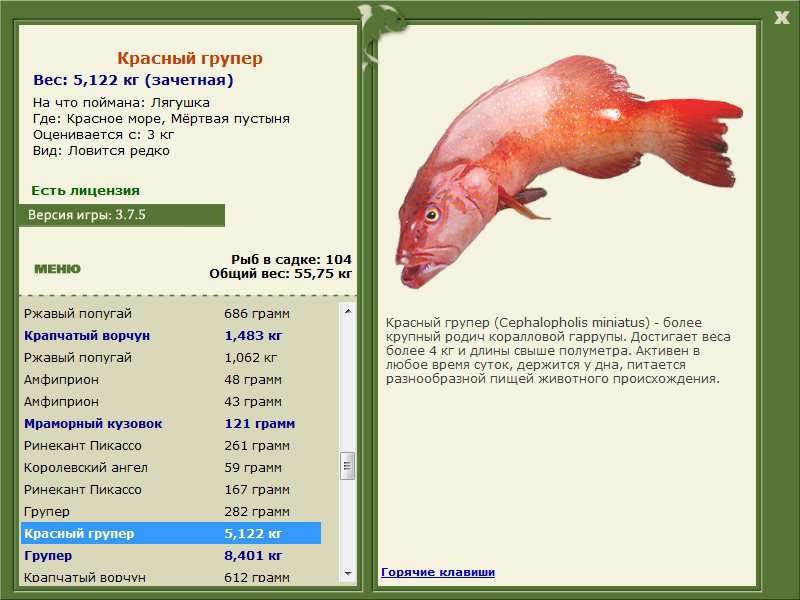
Task: Select Групер 282 грамм row
Action: coord(171,511)
